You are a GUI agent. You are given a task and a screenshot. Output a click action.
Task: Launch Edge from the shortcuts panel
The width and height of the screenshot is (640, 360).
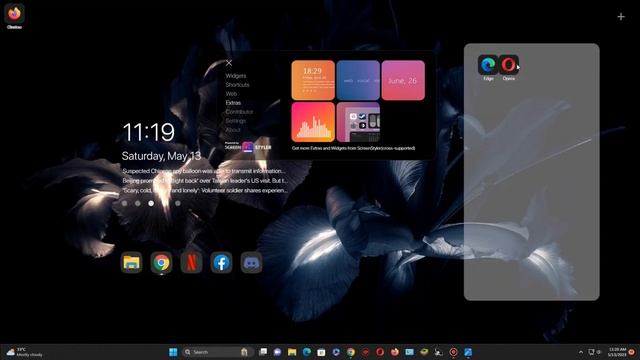click(x=488, y=65)
